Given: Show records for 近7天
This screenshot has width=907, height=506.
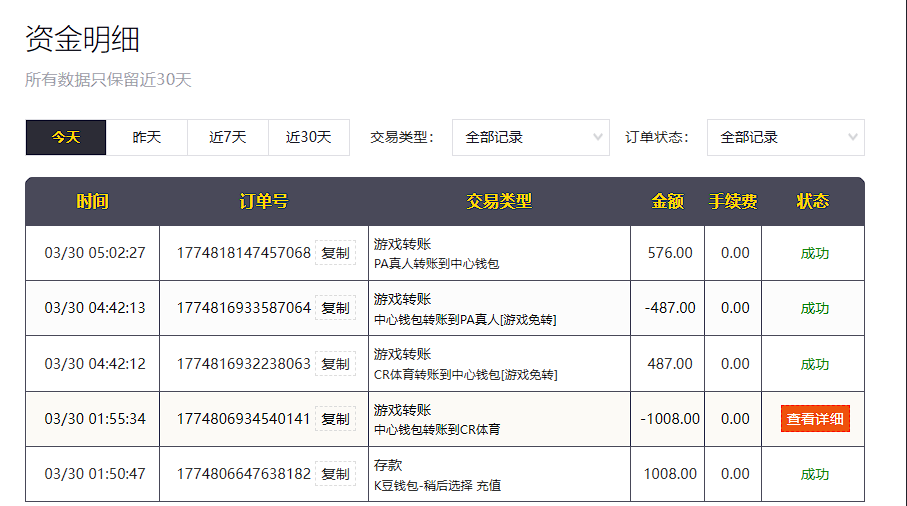Looking at the screenshot, I should click(228, 137).
